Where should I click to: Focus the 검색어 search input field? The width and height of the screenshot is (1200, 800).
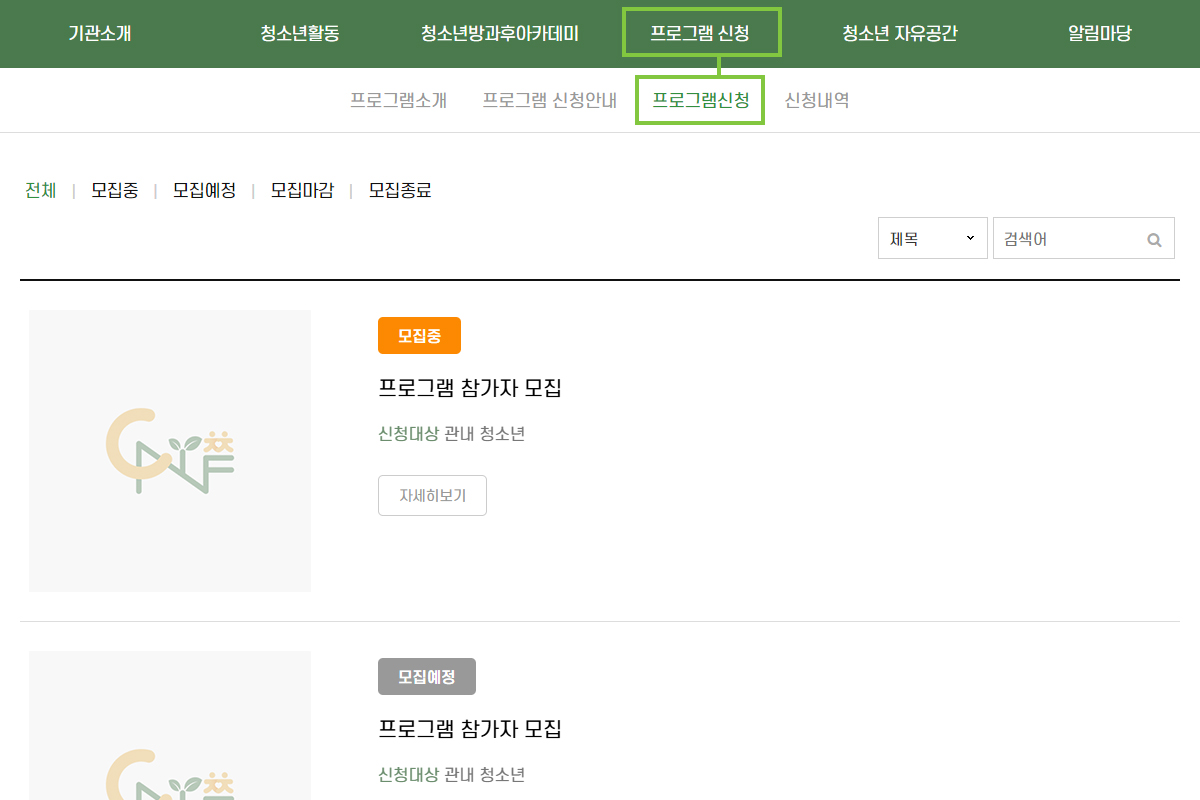pos(1084,238)
